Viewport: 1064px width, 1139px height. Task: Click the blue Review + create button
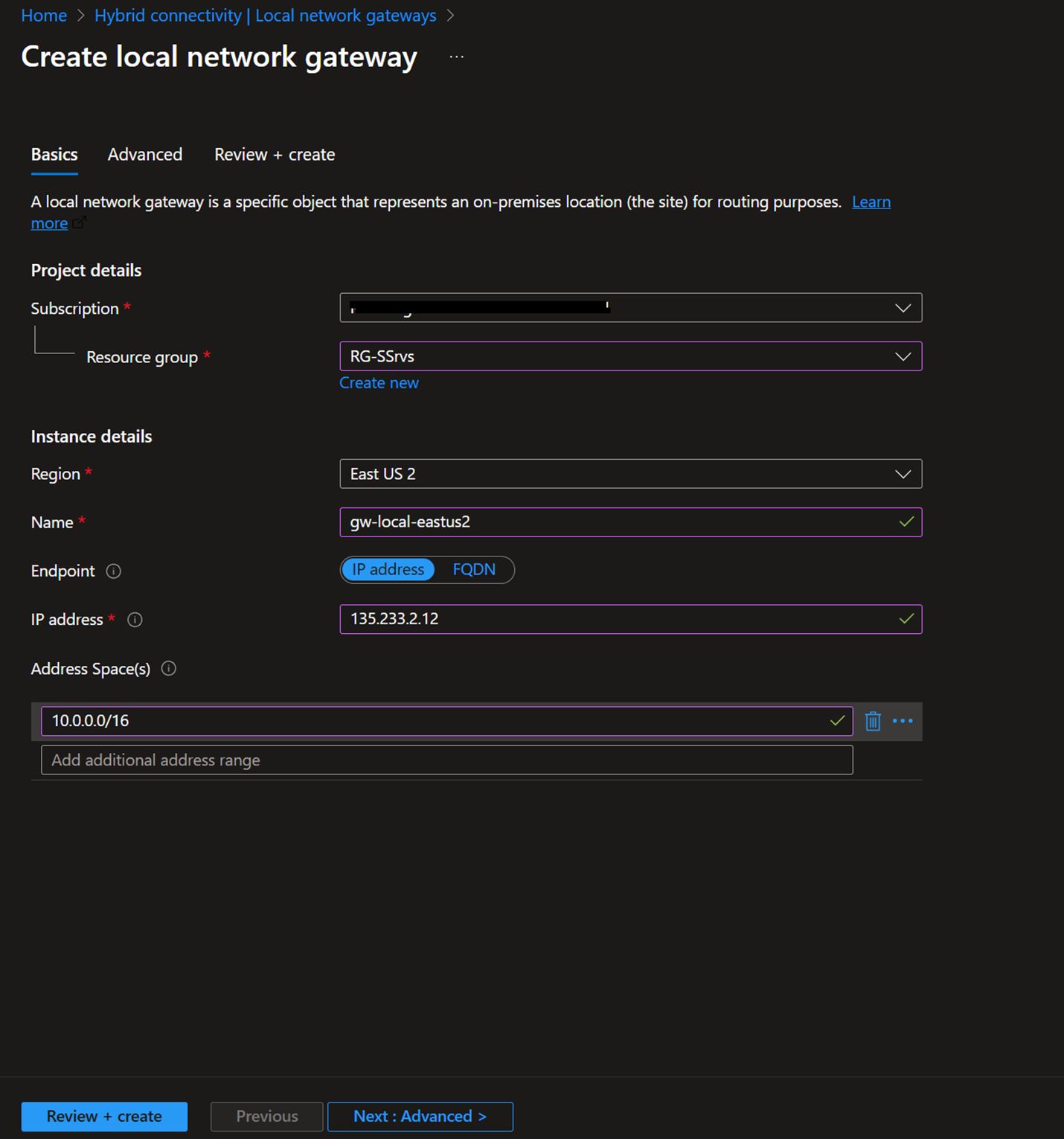(104, 1116)
